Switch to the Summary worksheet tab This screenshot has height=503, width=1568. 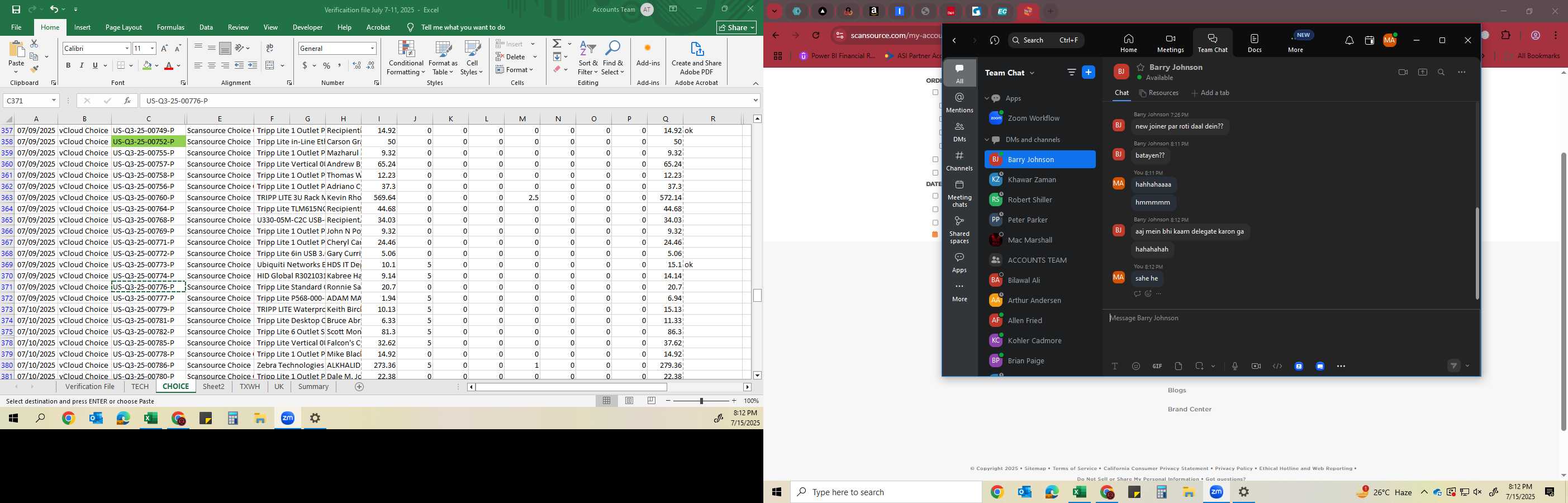[313, 387]
